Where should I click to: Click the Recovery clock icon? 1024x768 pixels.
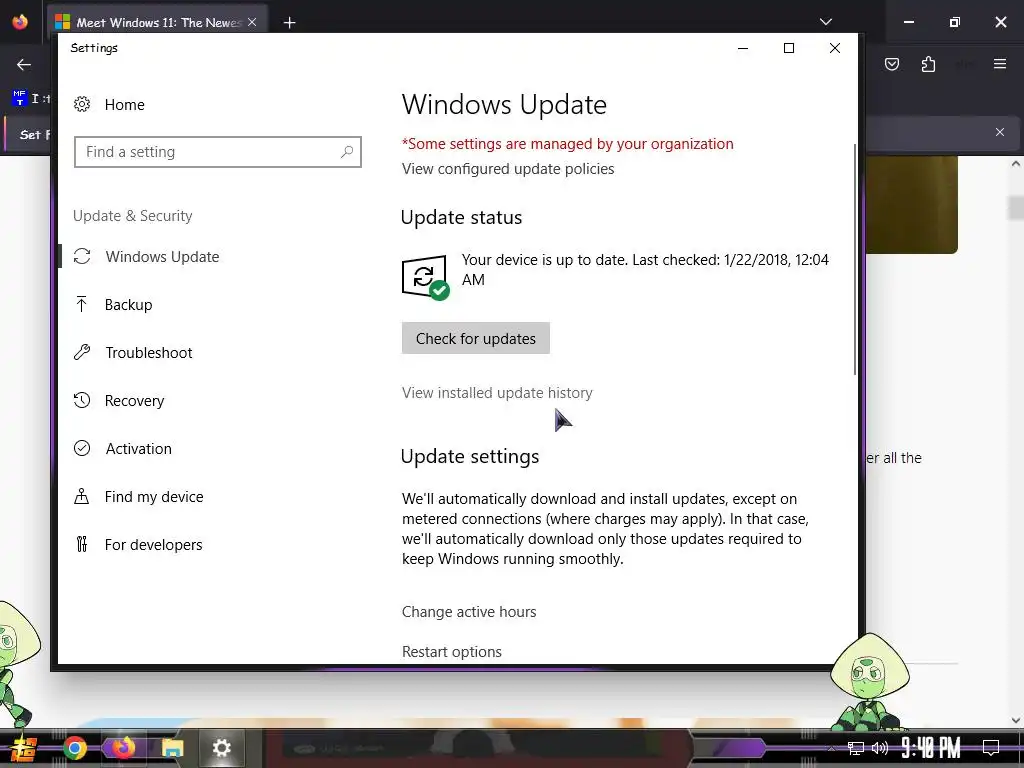pyautogui.click(x=82, y=400)
